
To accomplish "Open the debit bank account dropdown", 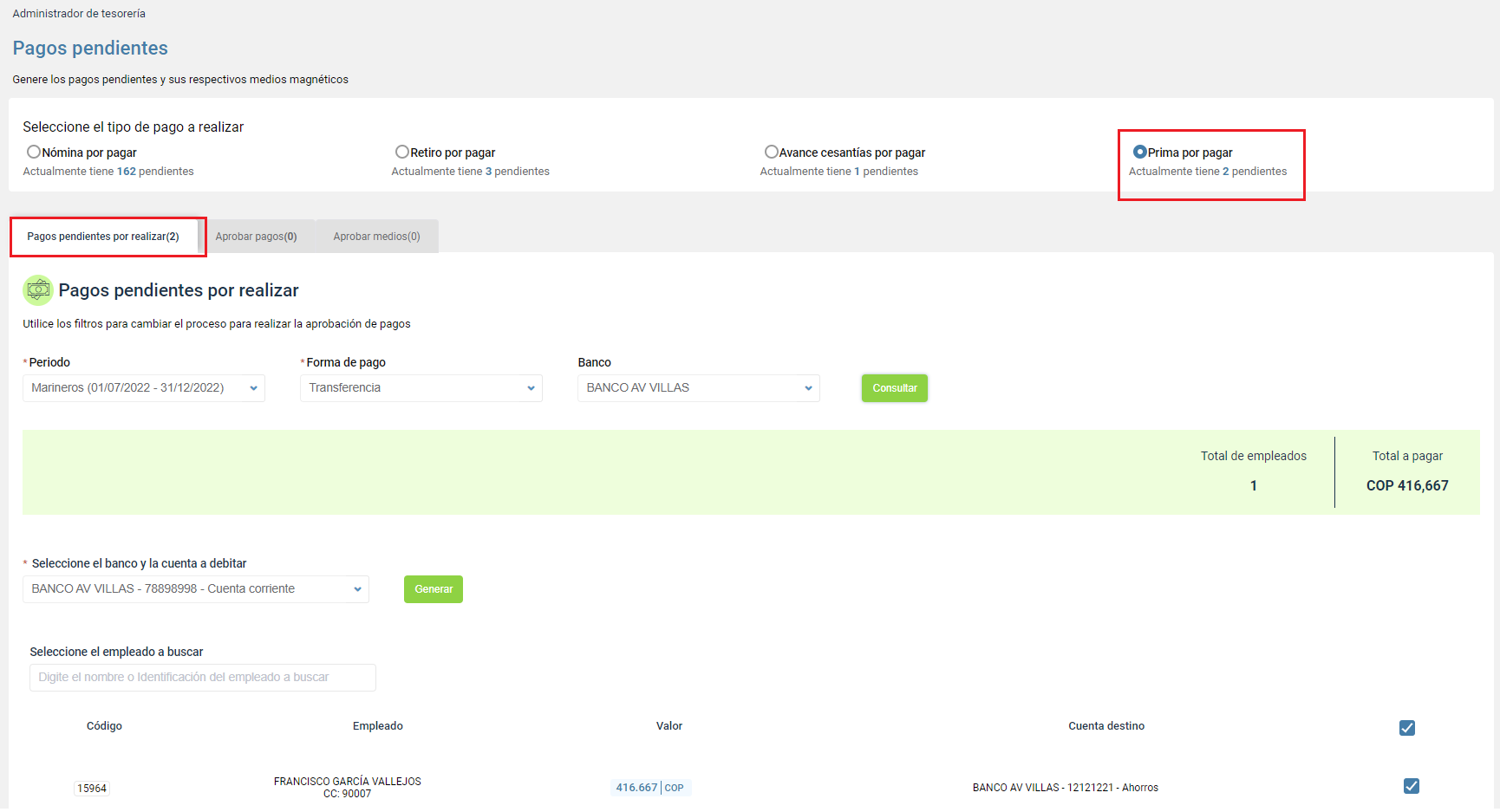I will [196, 589].
